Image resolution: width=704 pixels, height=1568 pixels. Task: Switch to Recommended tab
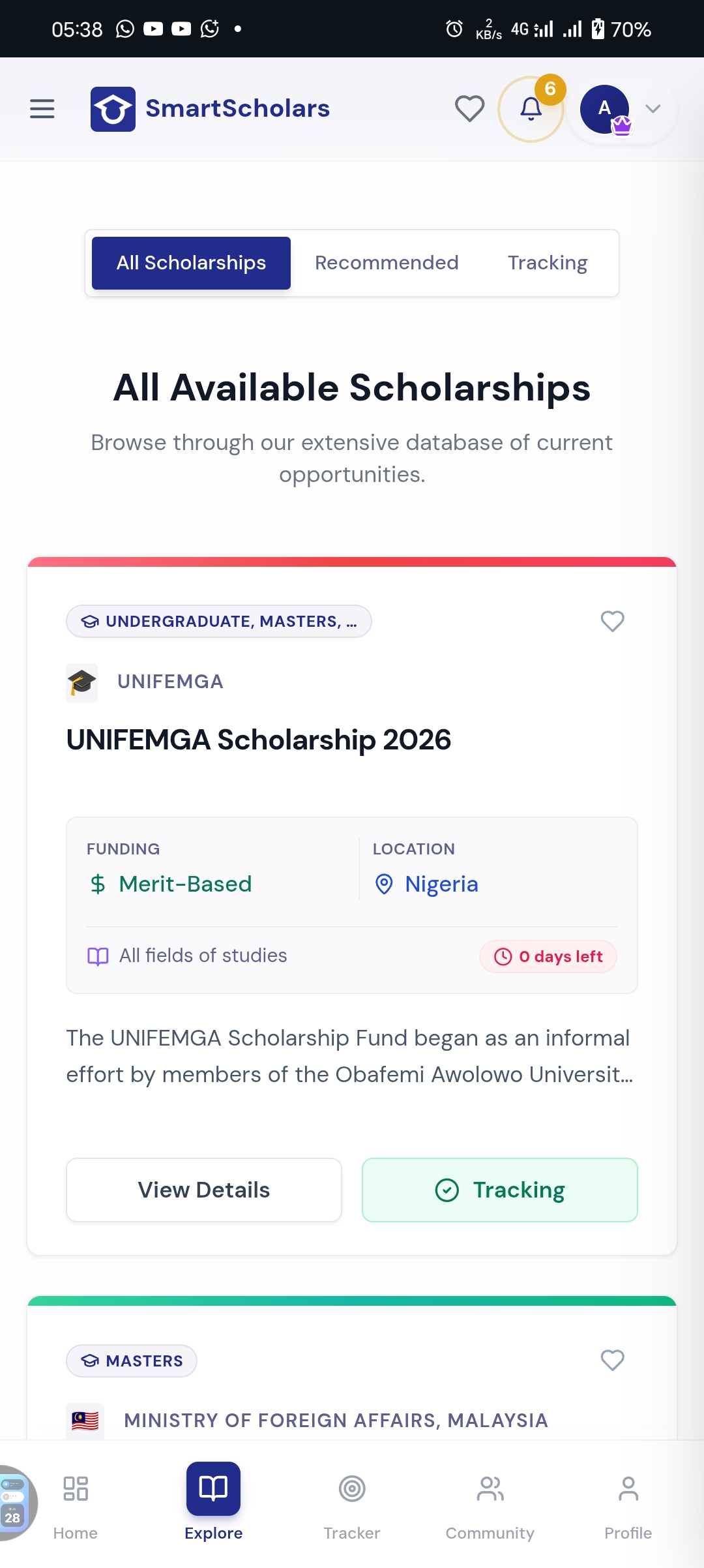pos(387,263)
